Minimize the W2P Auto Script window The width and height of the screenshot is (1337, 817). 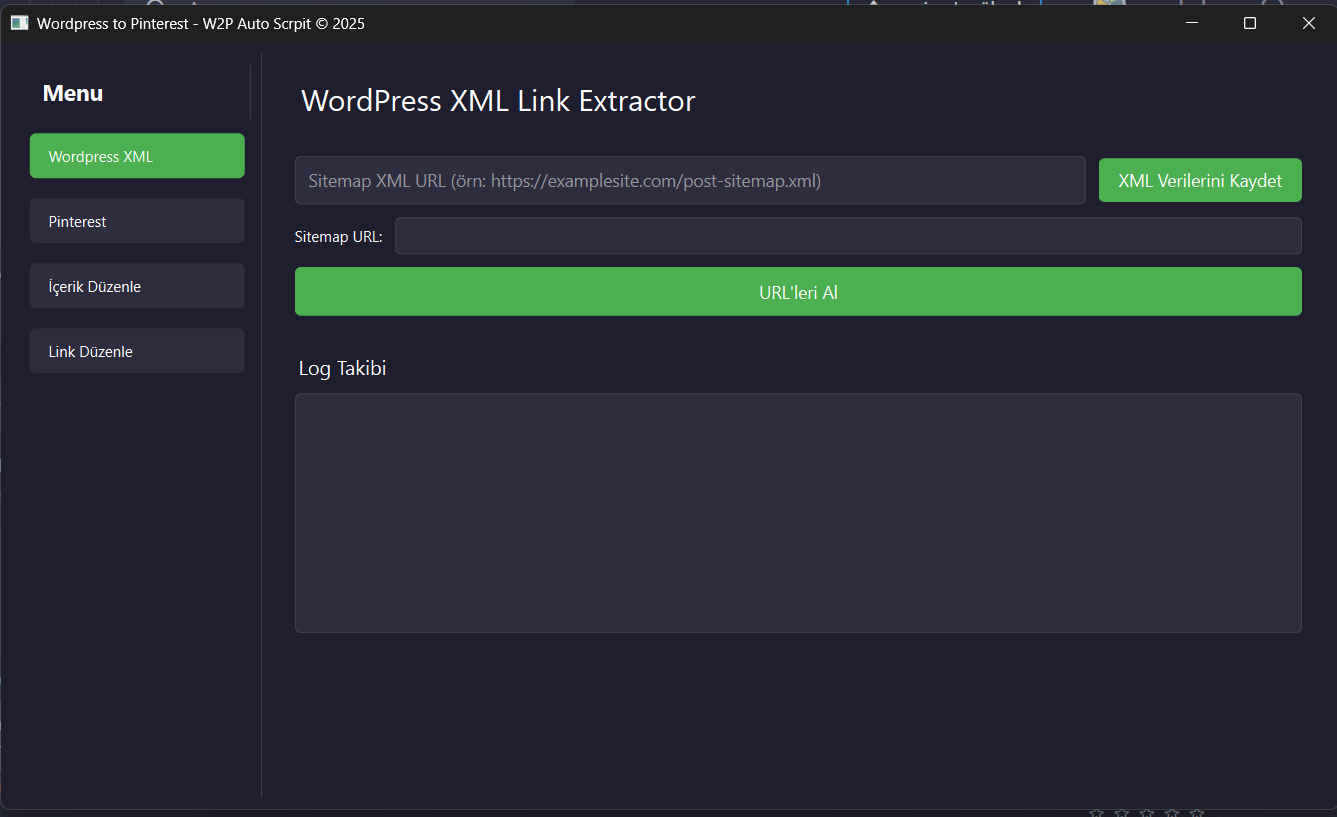pos(1191,23)
